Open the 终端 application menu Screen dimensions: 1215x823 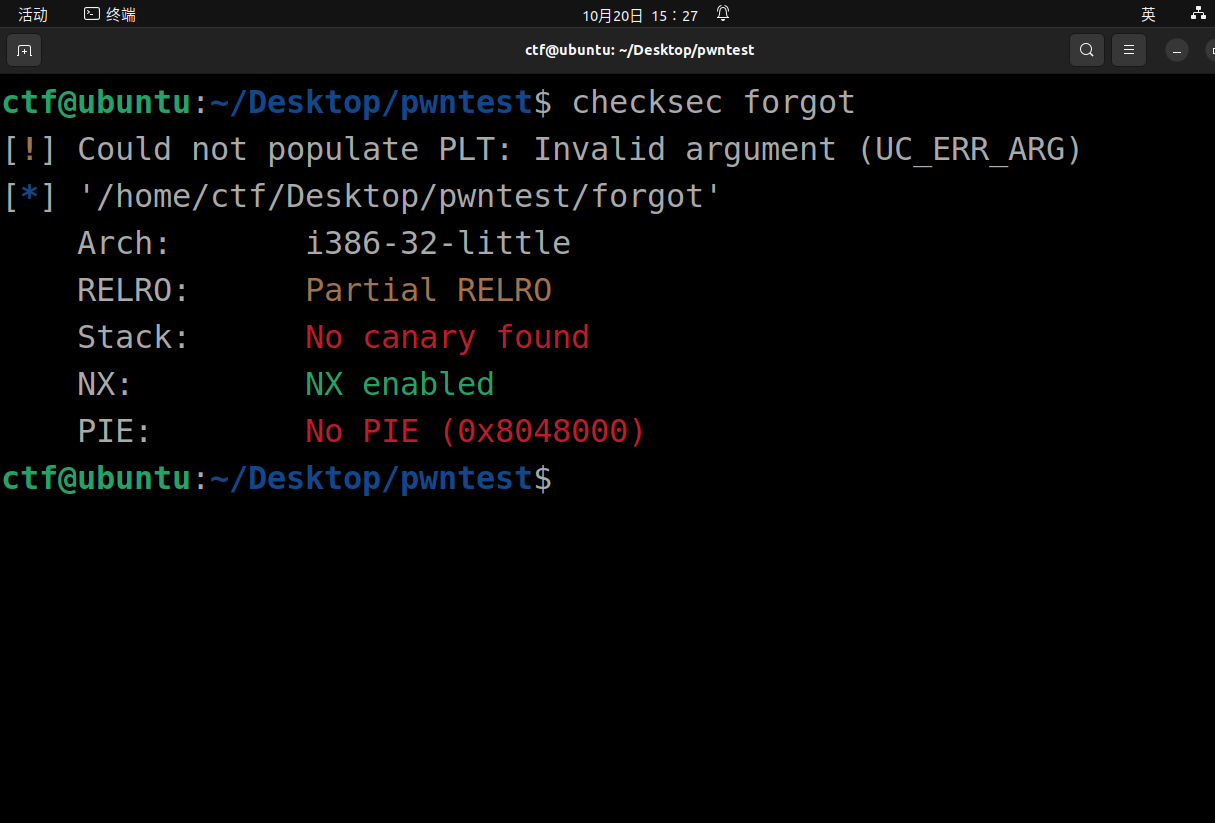pos(110,14)
